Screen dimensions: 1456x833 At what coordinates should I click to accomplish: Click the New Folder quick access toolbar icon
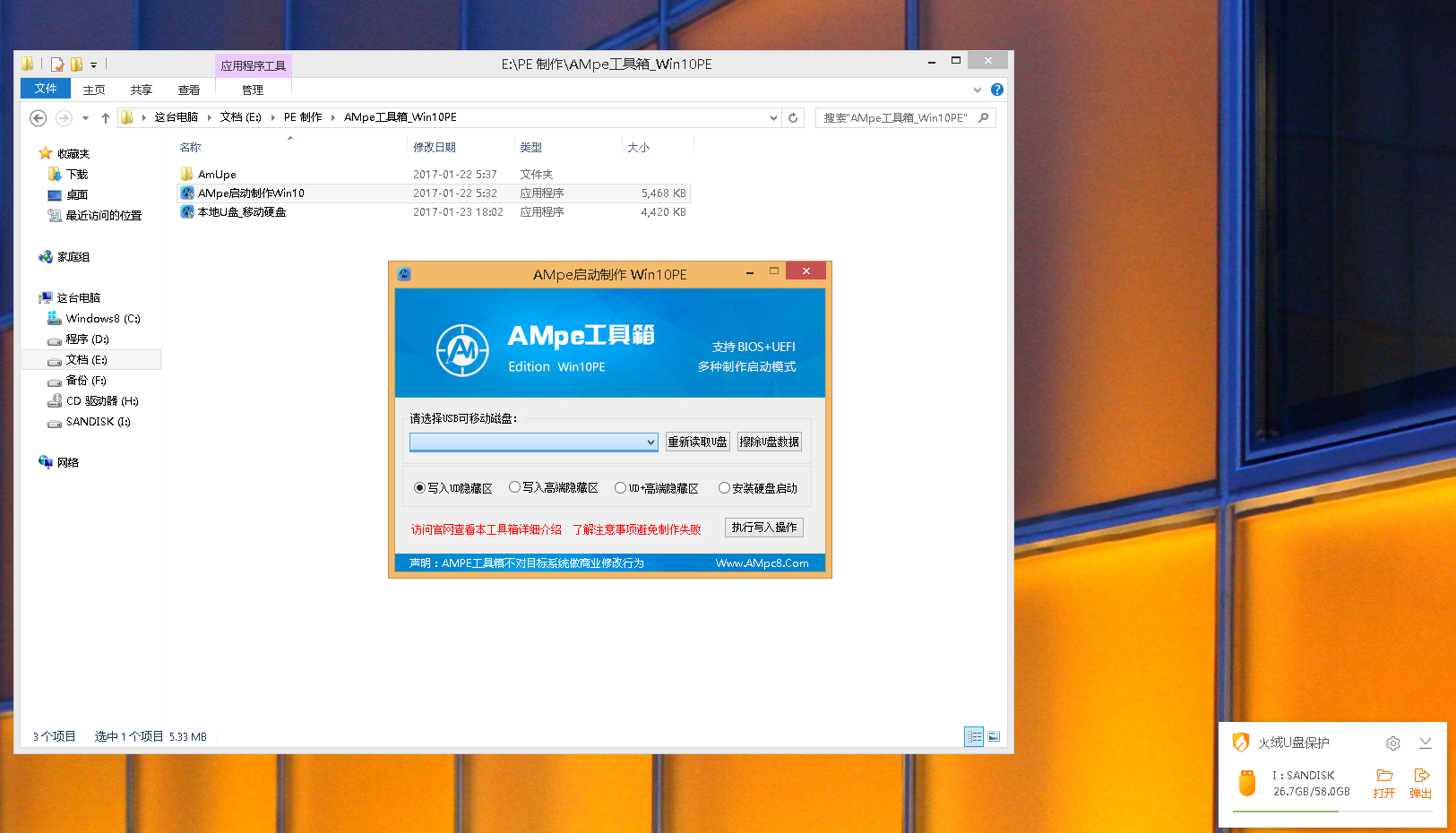[76, 64]
